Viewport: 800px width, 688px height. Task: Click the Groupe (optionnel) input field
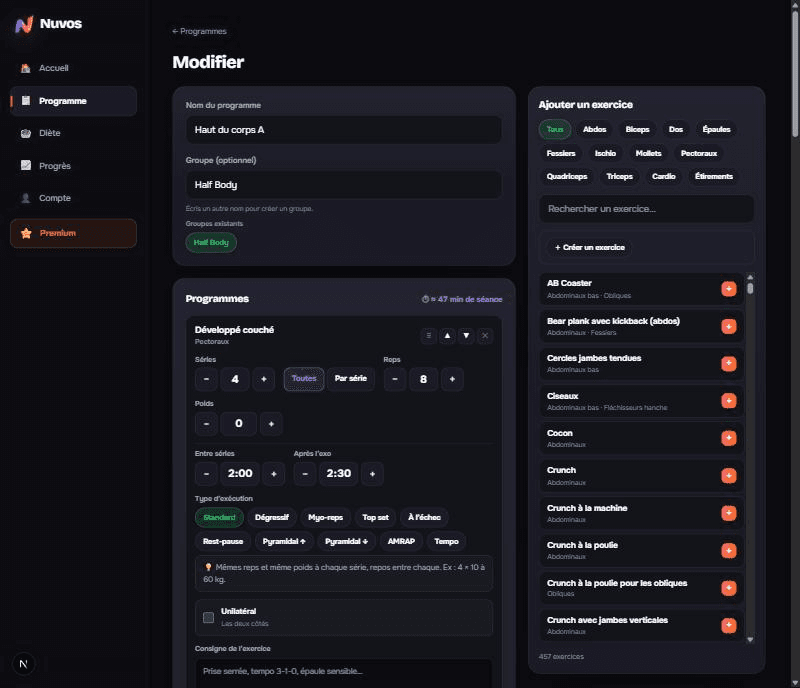pos(343,185)
